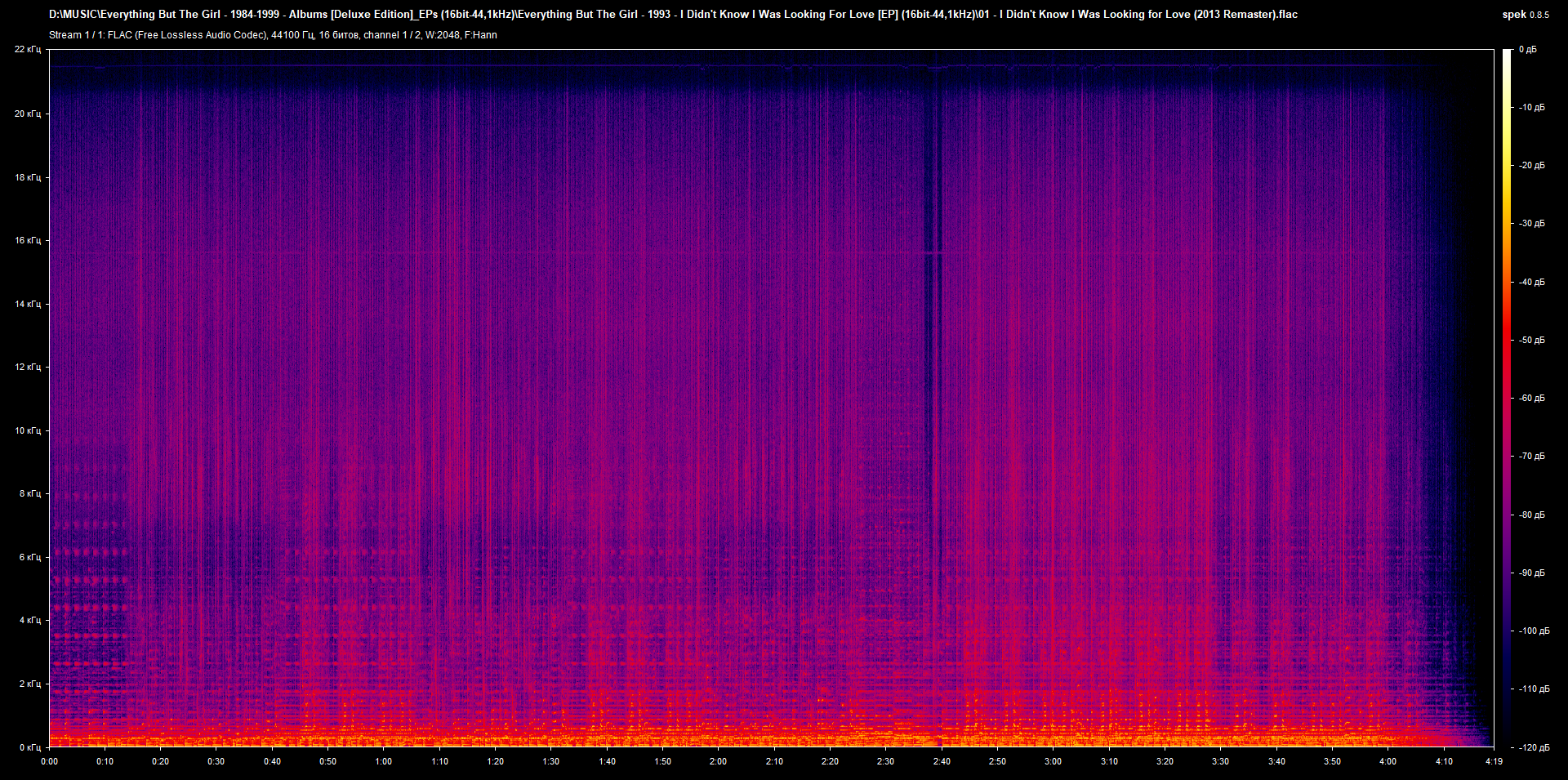Click the '16 кГц' frequency axis label

[x=28, y=240]
